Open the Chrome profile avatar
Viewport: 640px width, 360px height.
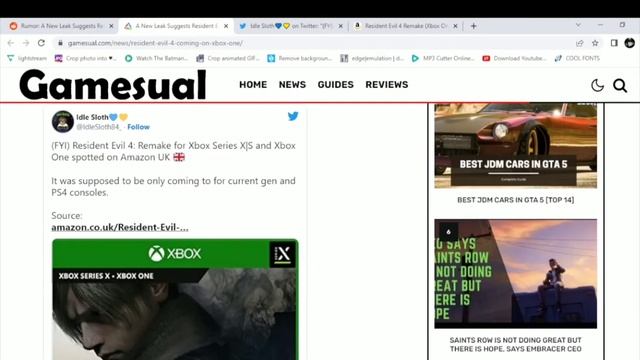(629, 43)
